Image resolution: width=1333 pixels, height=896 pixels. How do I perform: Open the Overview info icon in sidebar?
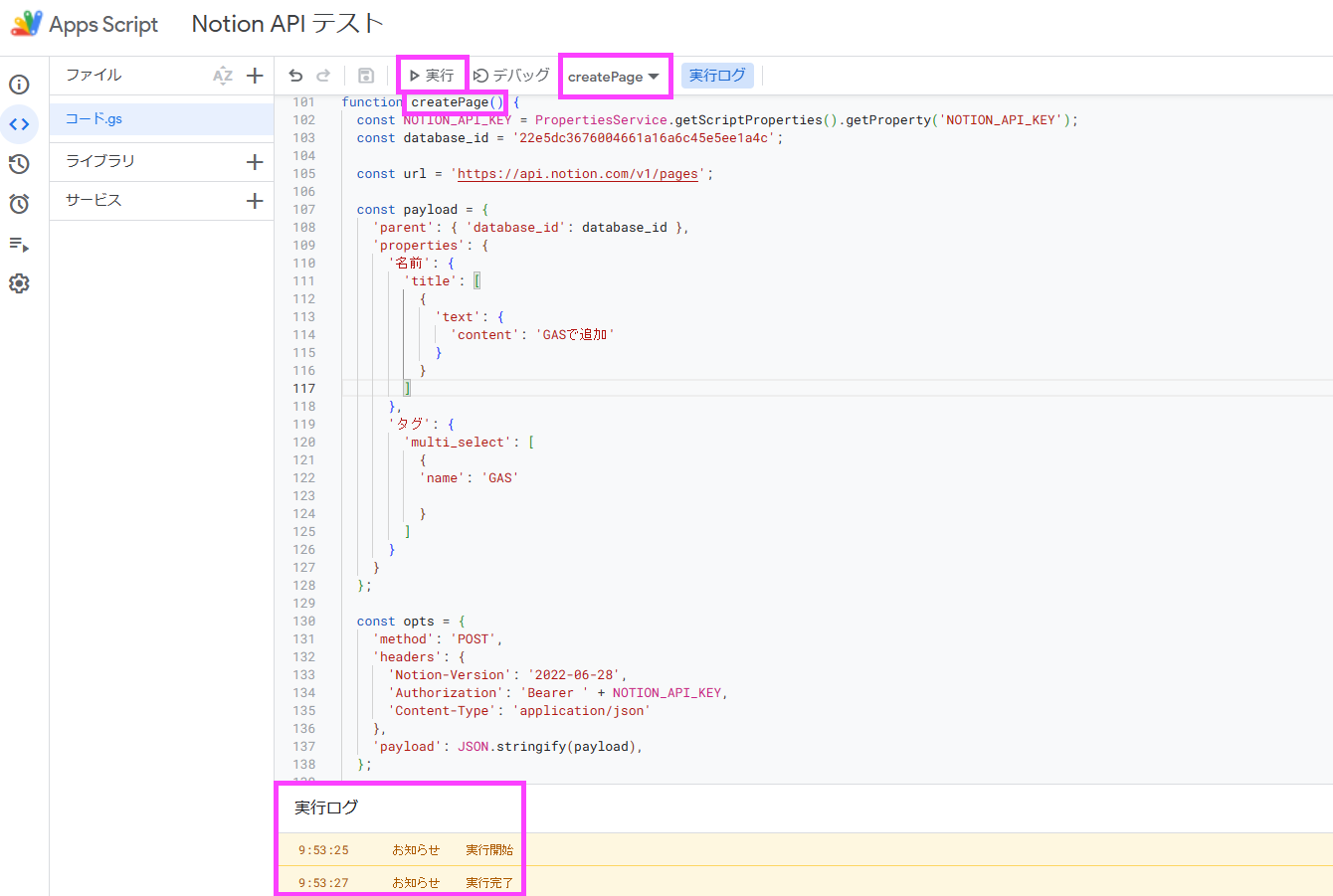tap(19, 85)
